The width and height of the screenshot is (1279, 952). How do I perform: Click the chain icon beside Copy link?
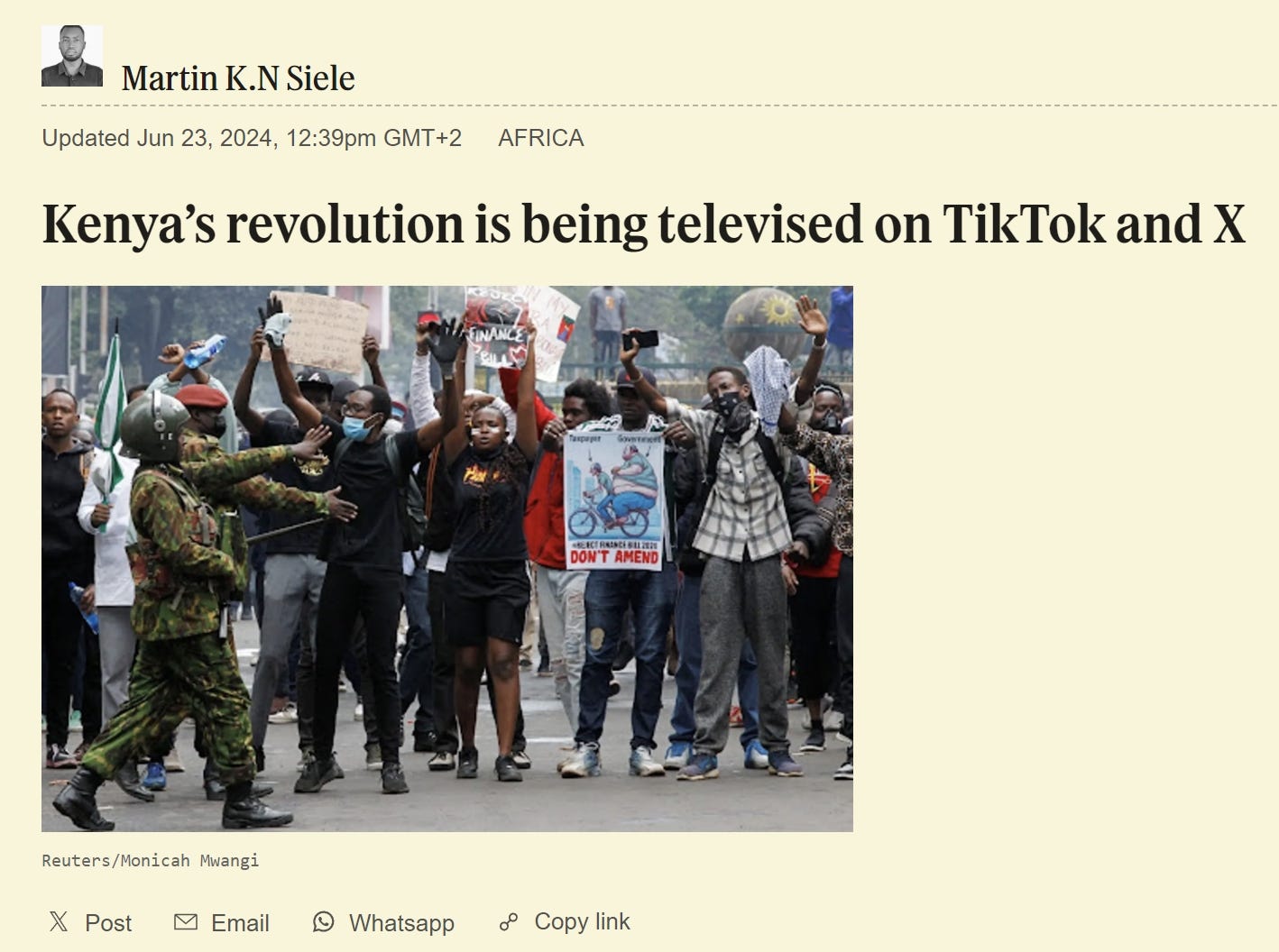[x=509, y=922]
